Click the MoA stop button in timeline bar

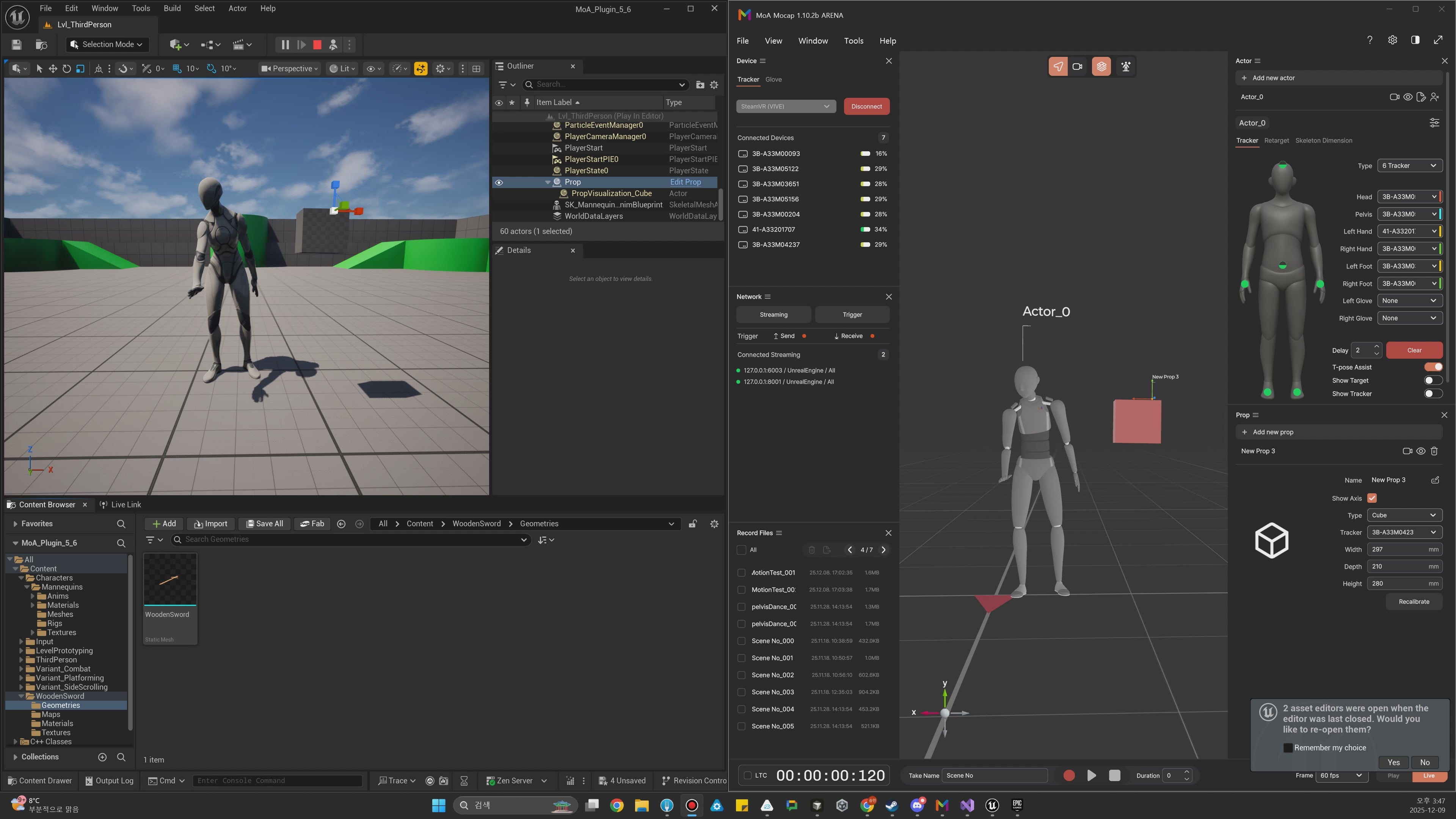coord(1114,775)
